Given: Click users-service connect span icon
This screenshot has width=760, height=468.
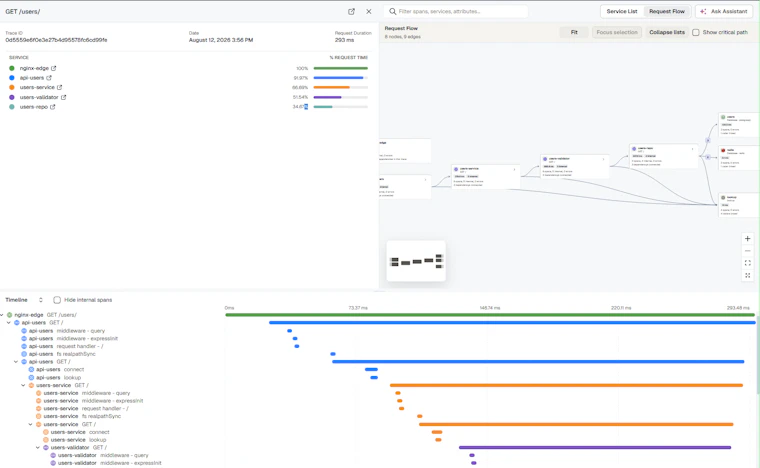Looking at the screenshot, I should point(46,432).
